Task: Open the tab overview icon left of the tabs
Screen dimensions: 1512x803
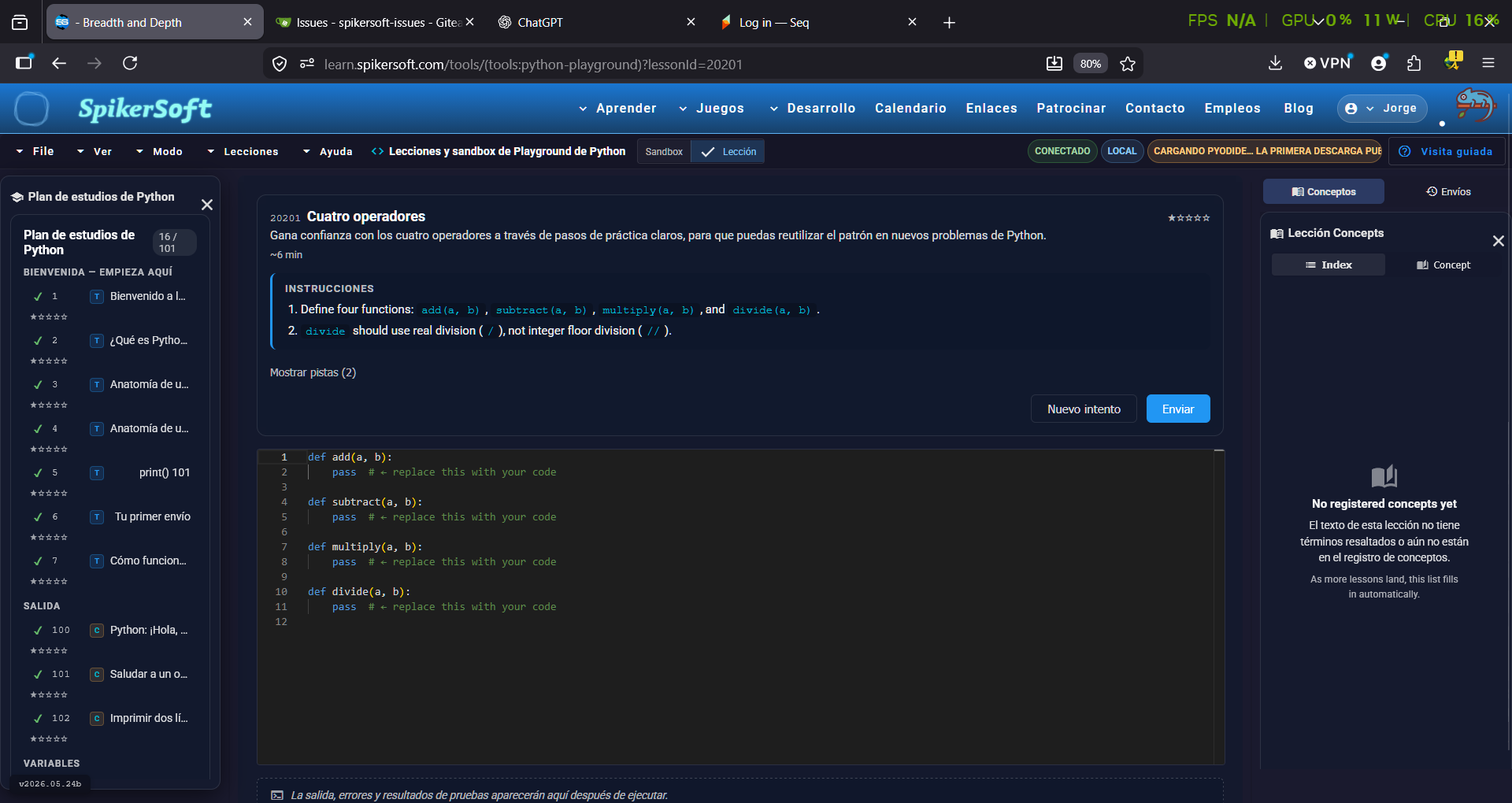Action: point(20,23)
